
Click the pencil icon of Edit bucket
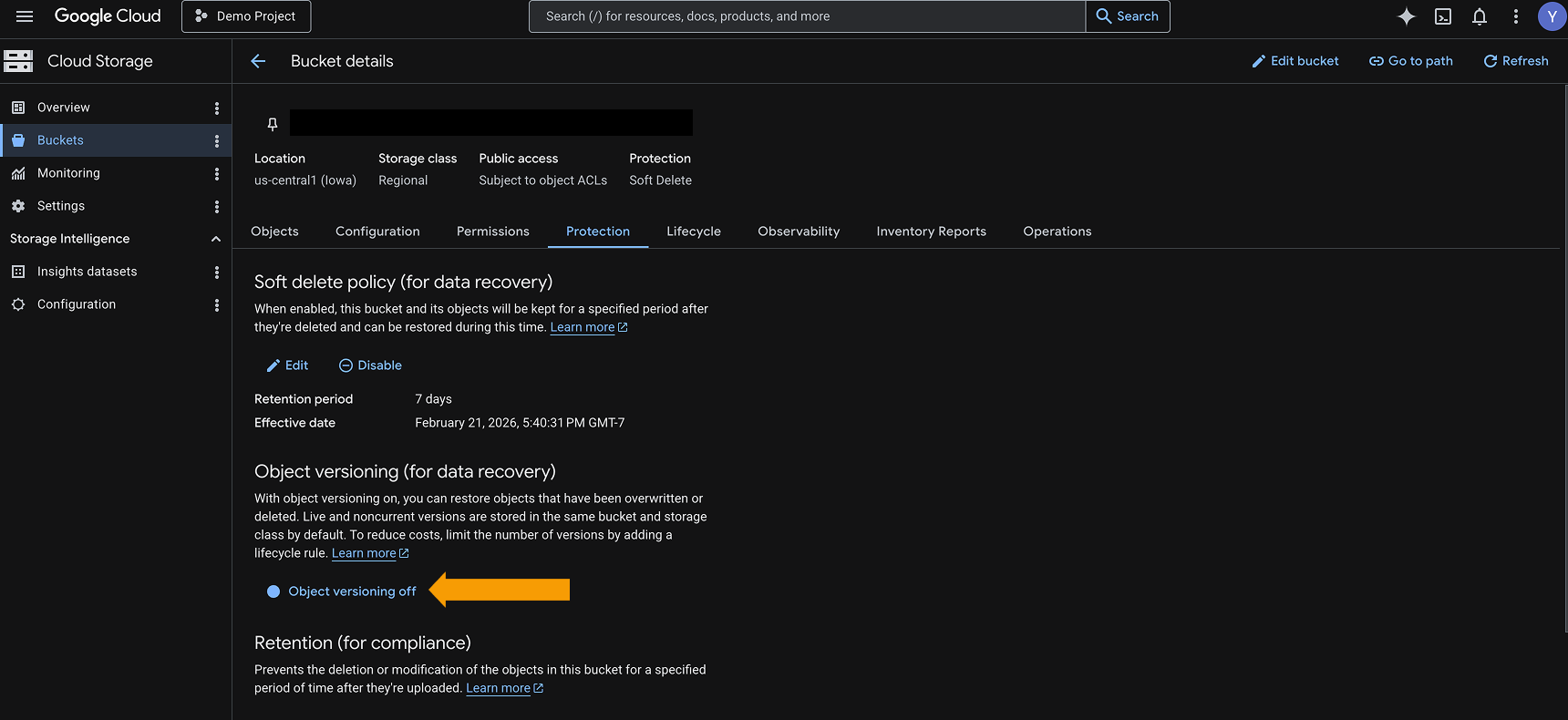[x=1259, y=61]
